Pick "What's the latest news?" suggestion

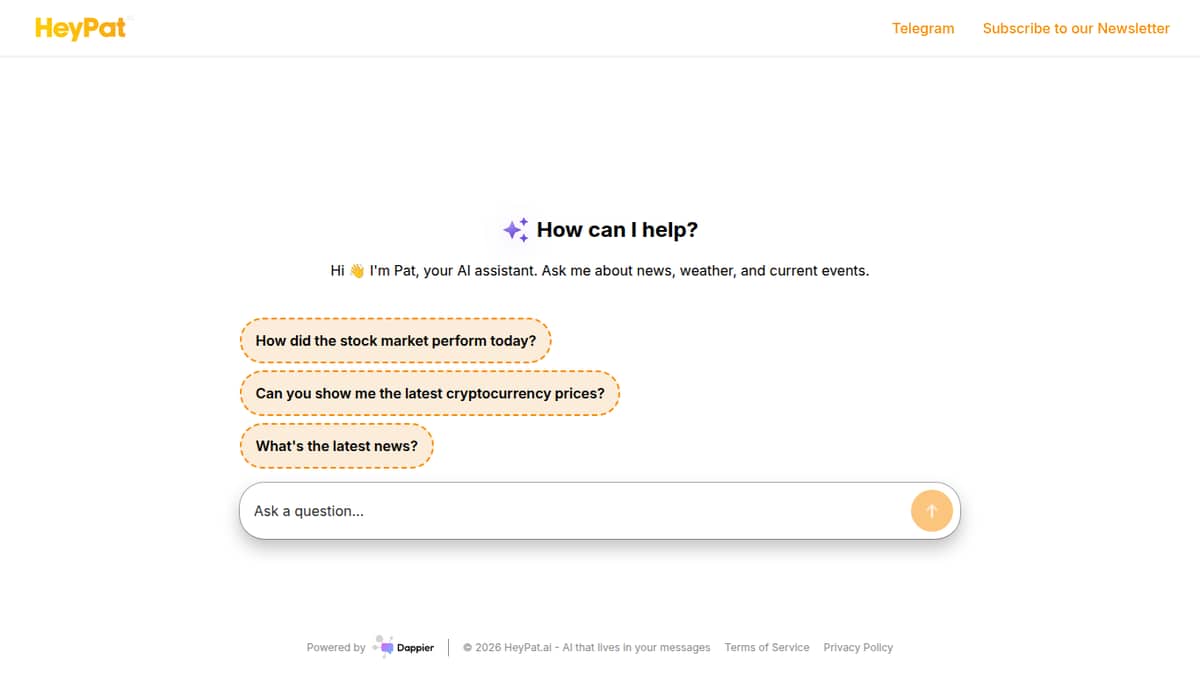tap(337, 447)
